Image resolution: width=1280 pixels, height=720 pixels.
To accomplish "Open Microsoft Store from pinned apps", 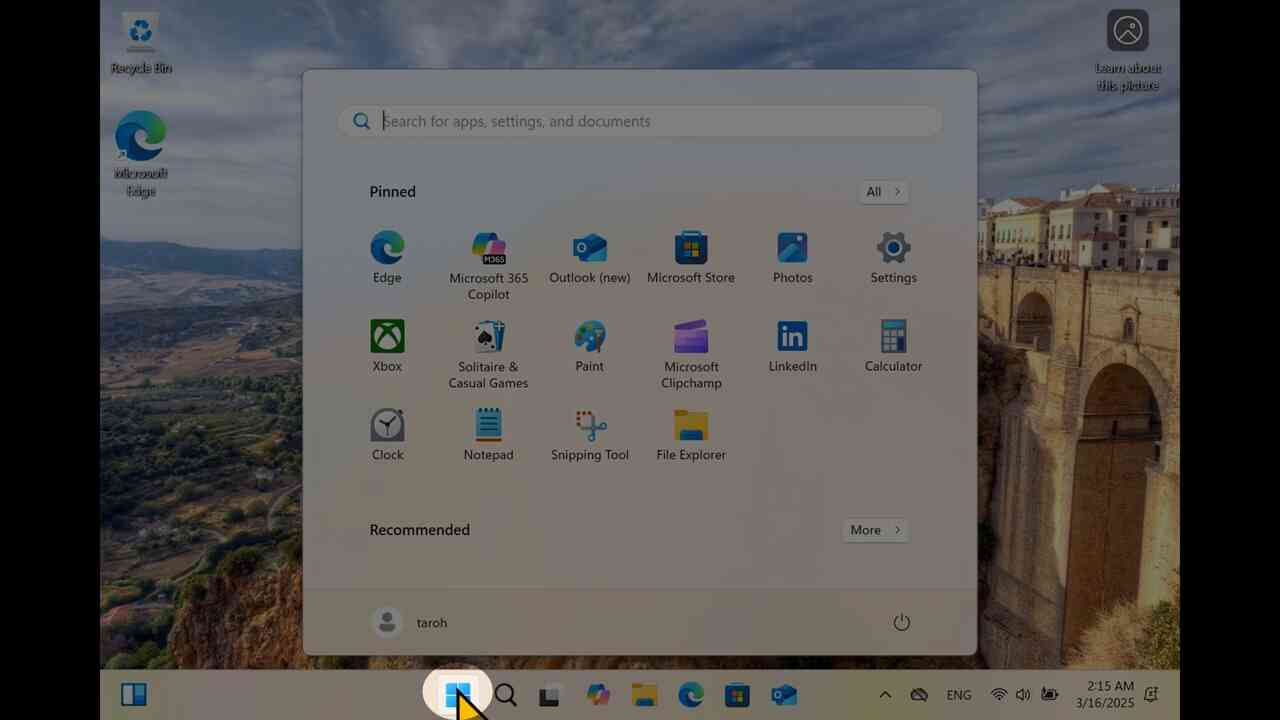I will (691, 258).
